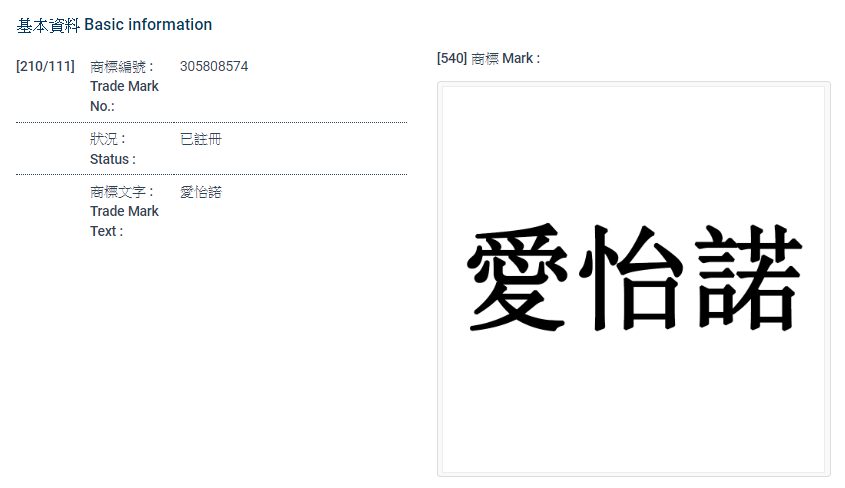845x488 pixels.
Task: Click the large 怡 character in the mark image
Action: 631,280
